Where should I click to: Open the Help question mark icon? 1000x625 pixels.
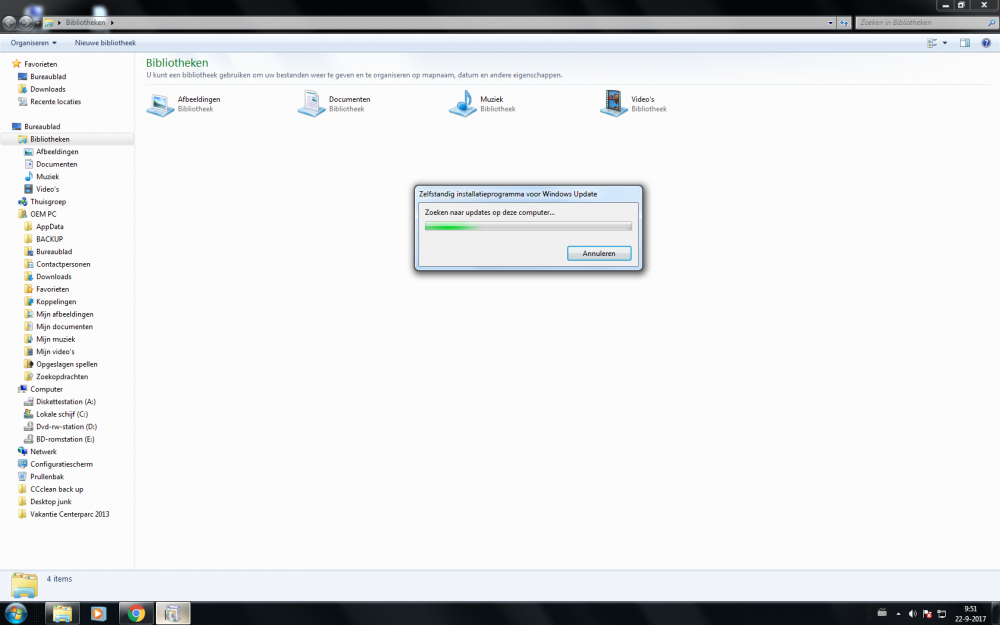click(x=986, y=43)
